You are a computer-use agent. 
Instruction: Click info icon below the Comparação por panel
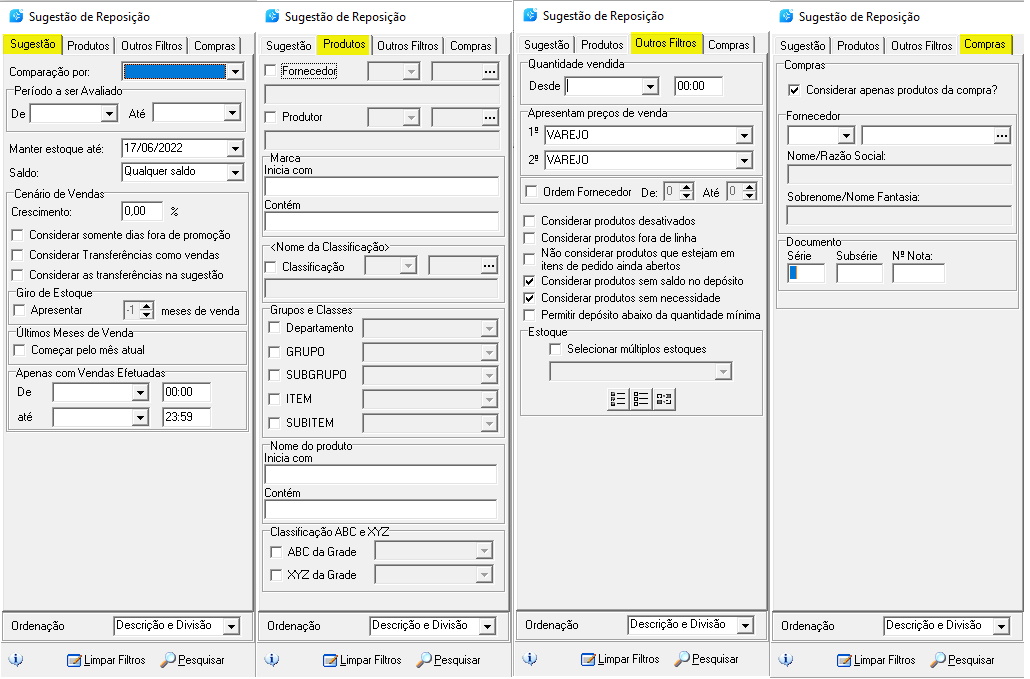tap(17, 660)
